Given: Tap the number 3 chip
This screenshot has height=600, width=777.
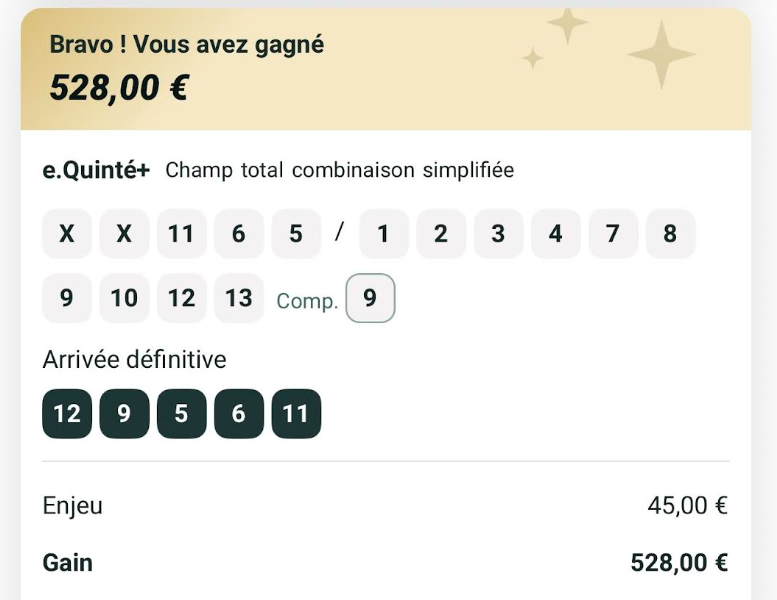Looking at the screenshot, I should [498, 234].
